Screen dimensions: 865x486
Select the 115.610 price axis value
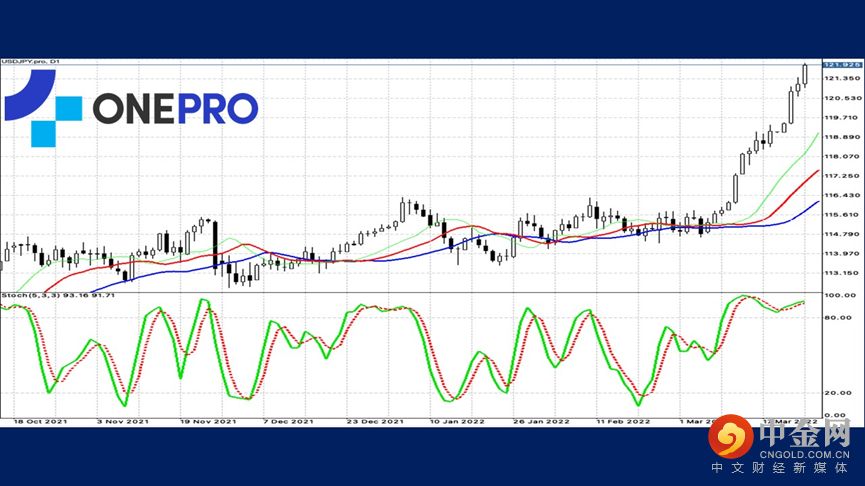pos(842,215)
